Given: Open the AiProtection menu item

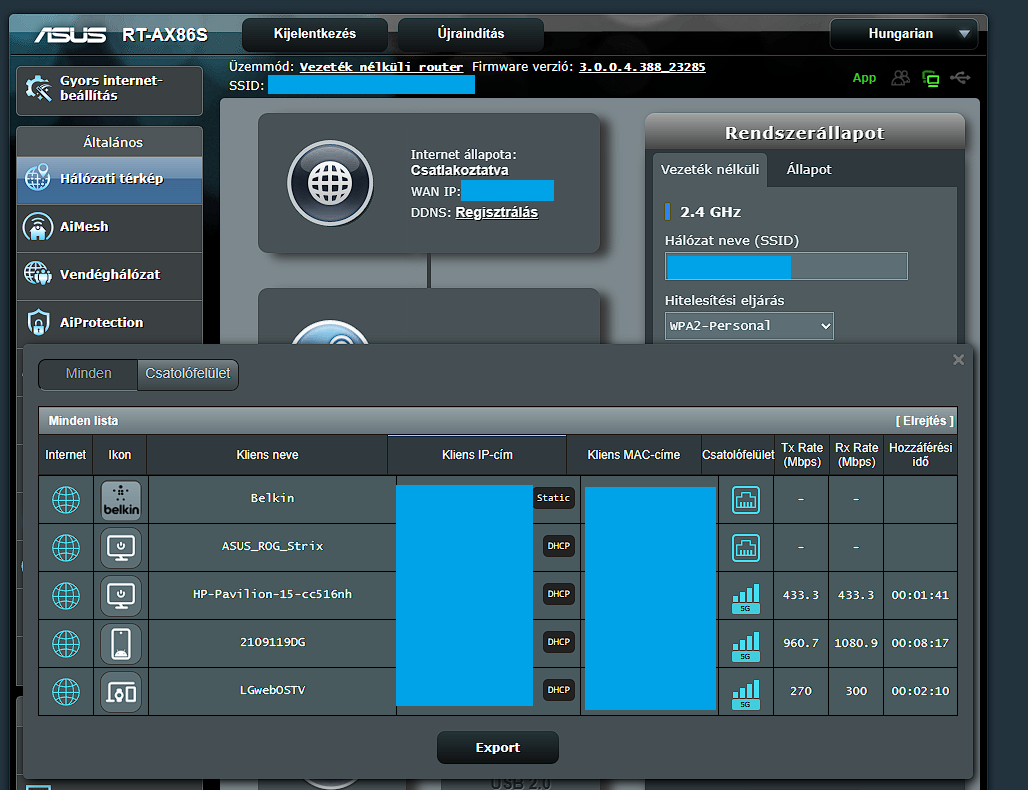Looking at the screenshot, I should click(109, 323).
